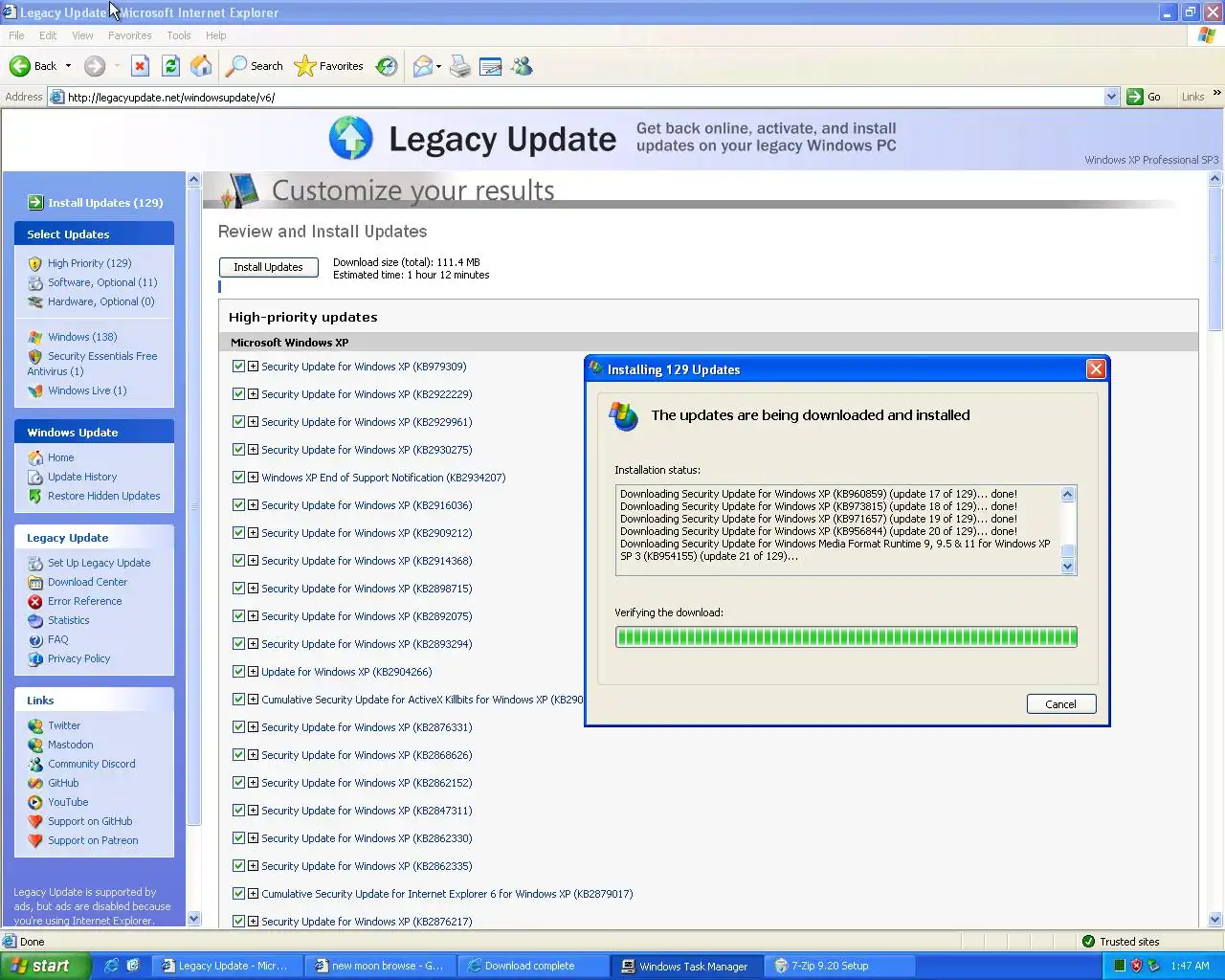
Task: Uncheck the KB2930275 update checkbox
Action: tap(238, 450)
